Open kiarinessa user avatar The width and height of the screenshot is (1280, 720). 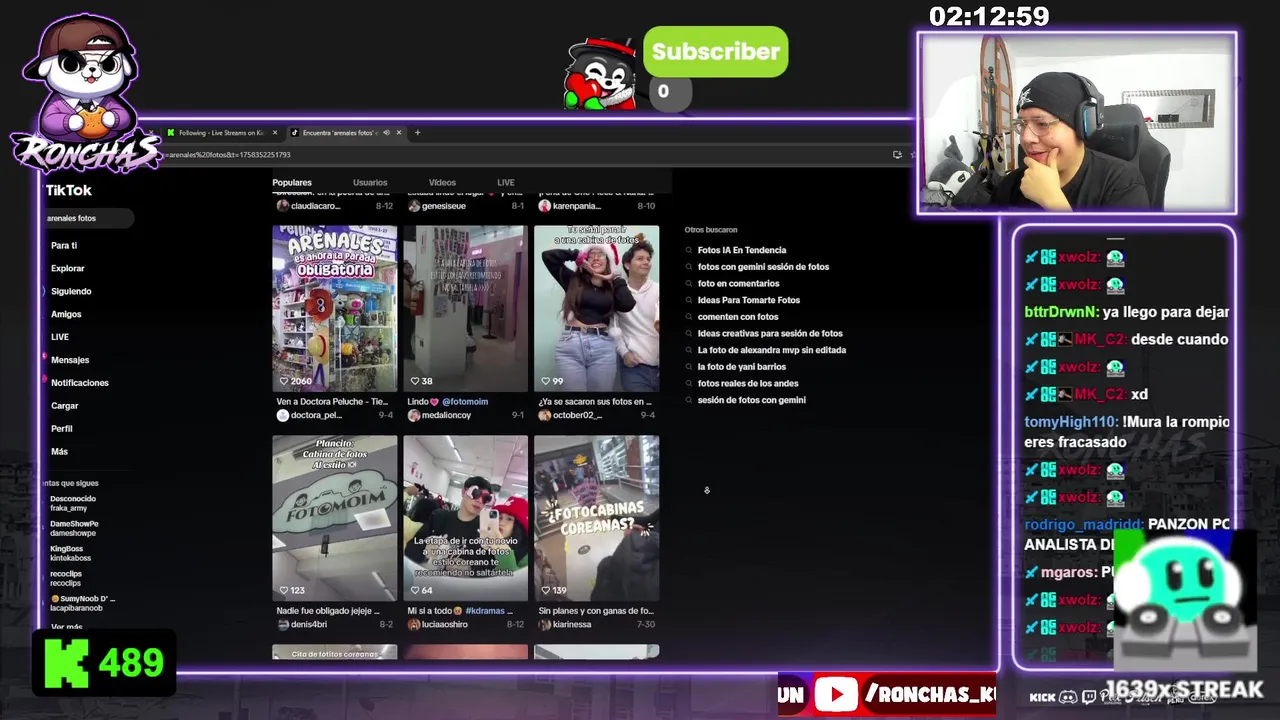pos(545,624)
